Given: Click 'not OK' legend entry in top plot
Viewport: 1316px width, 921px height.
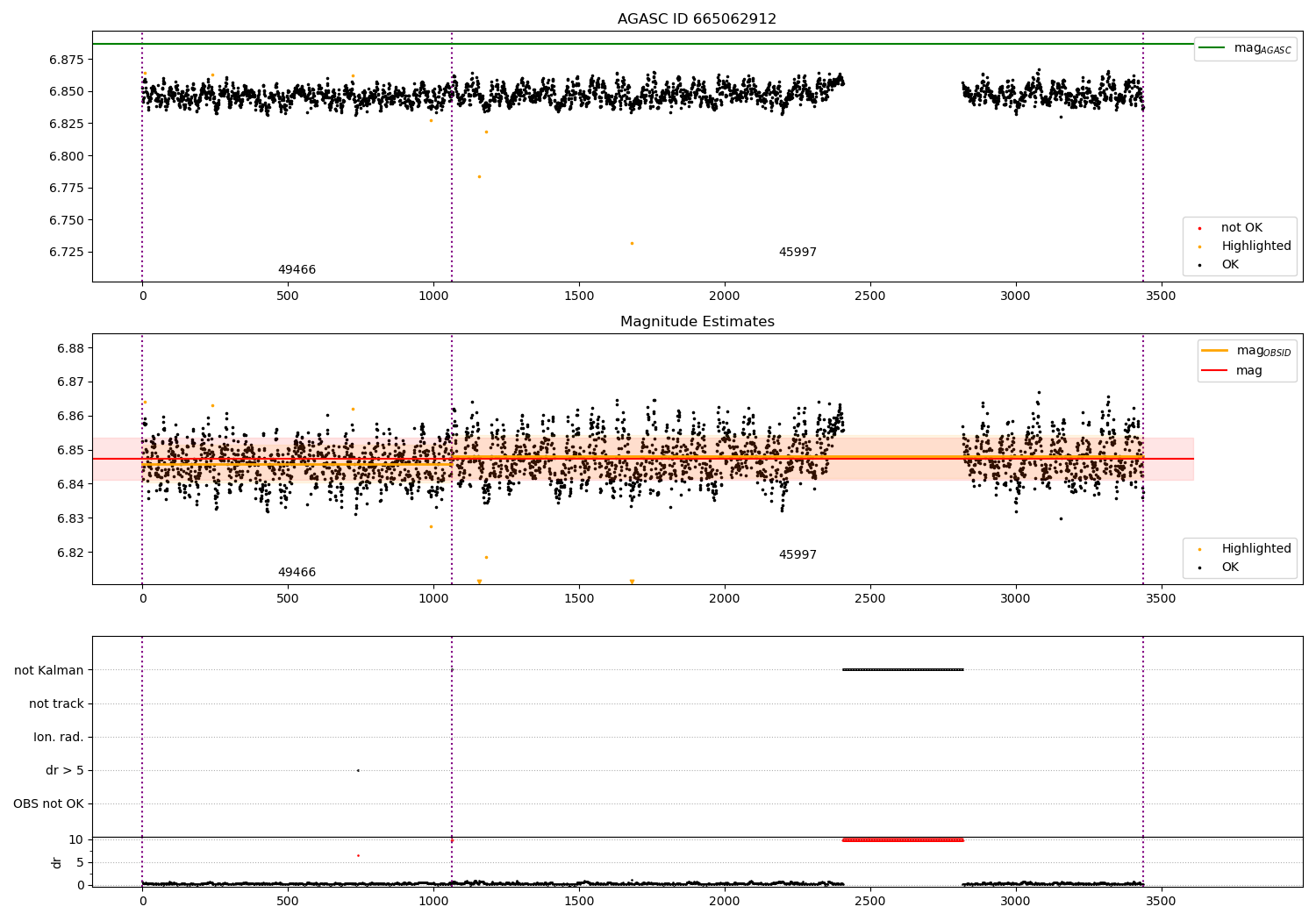Looking at the screenshot, I should (x=1241, y=228).
